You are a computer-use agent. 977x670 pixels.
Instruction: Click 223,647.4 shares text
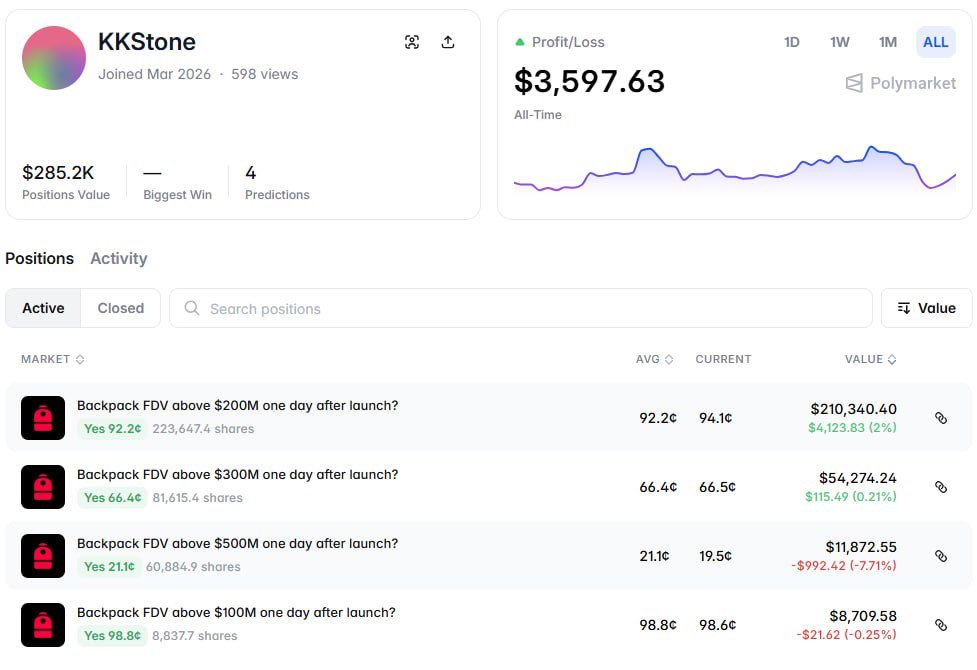click(x=203, y=429)
